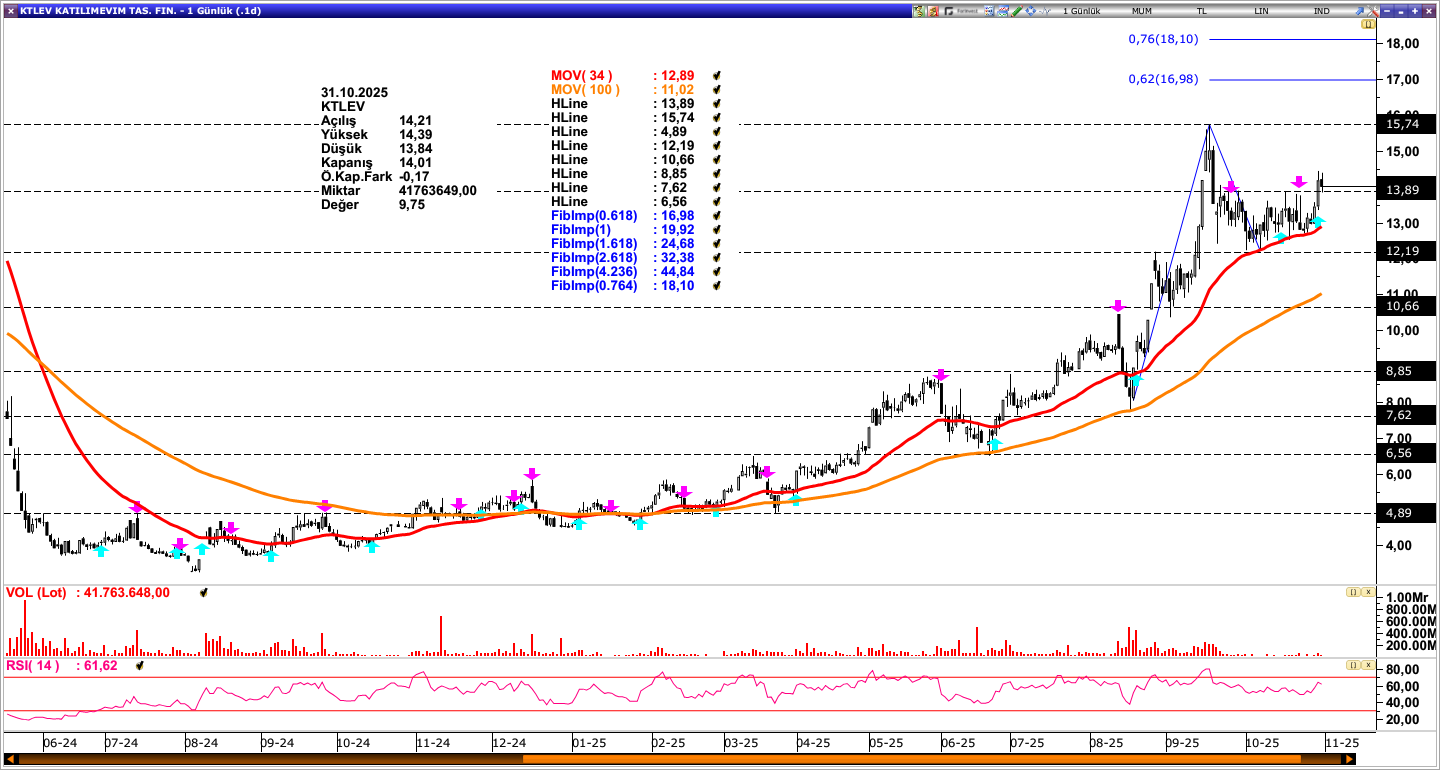Screen dimensions: 1440x770
Task: Open the TL currency selector
Action: (x=1201, y=10)
